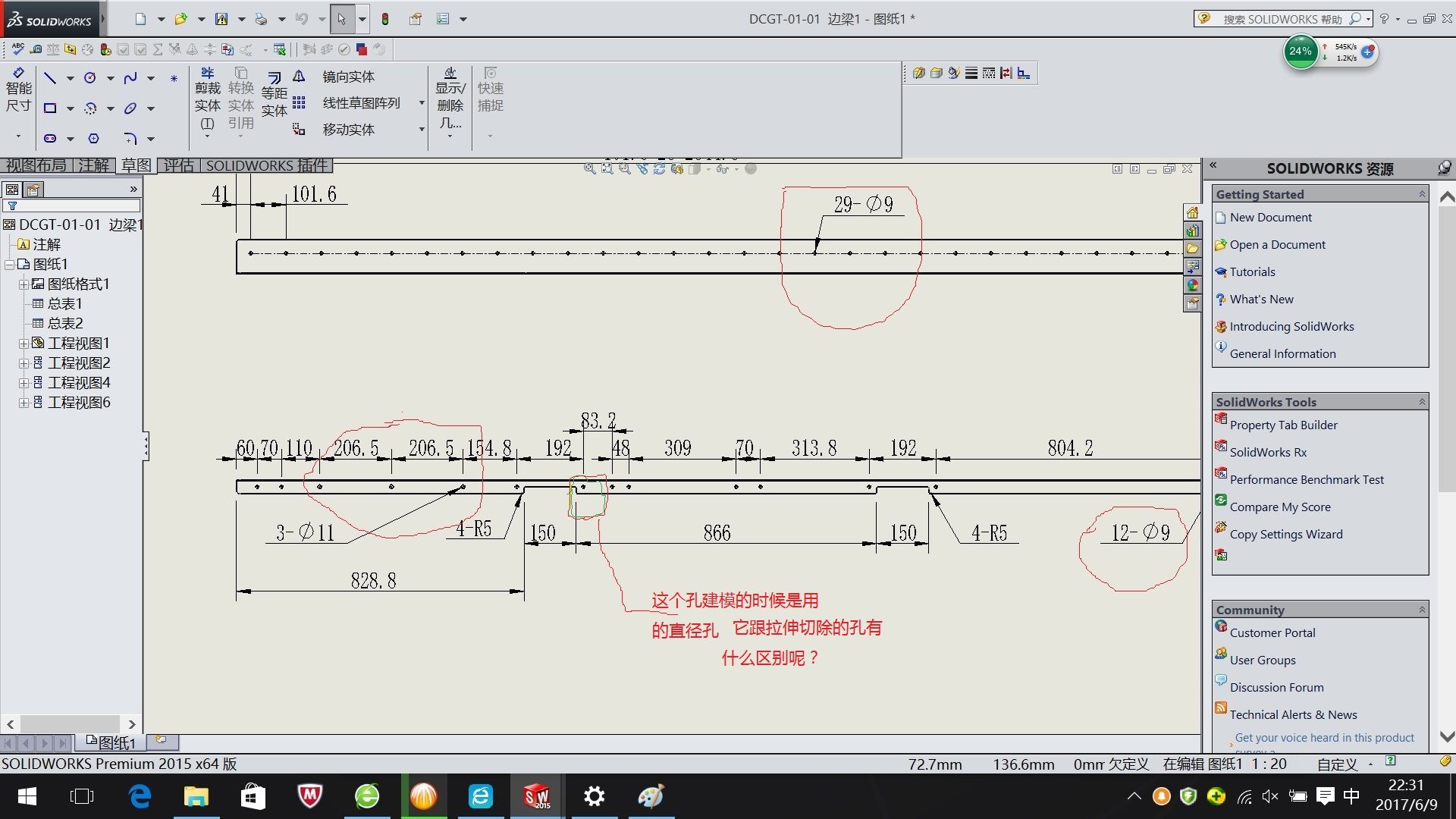Click the Measure tape icon

tap(36, 49)
